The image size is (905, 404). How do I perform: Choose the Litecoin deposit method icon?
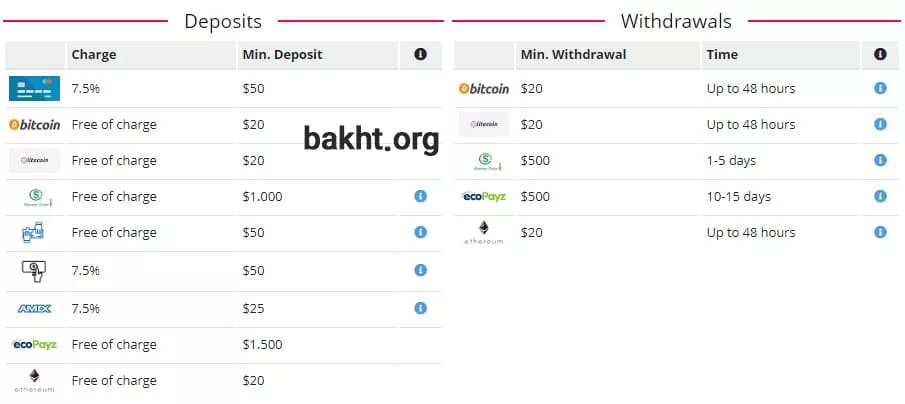35,161
